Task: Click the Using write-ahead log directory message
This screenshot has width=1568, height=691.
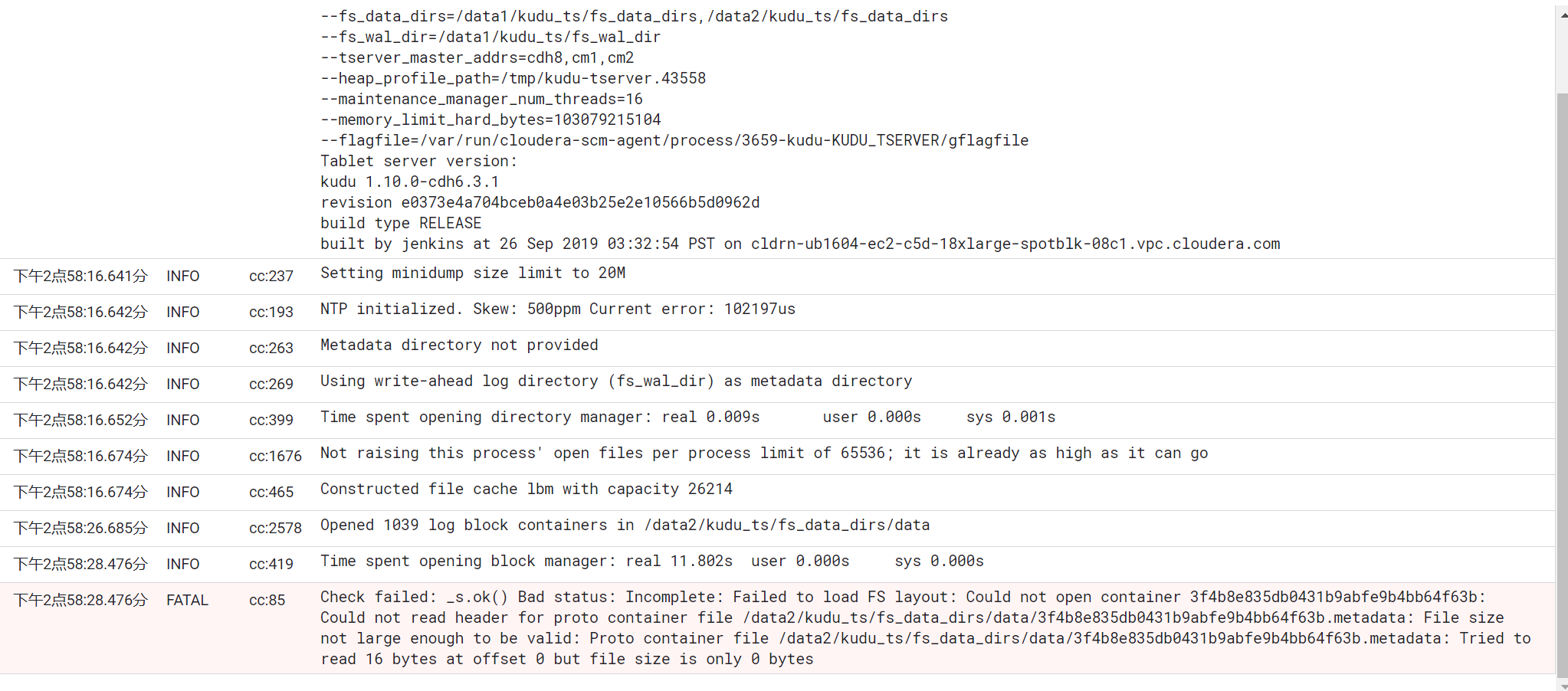Action: (615, 382)
